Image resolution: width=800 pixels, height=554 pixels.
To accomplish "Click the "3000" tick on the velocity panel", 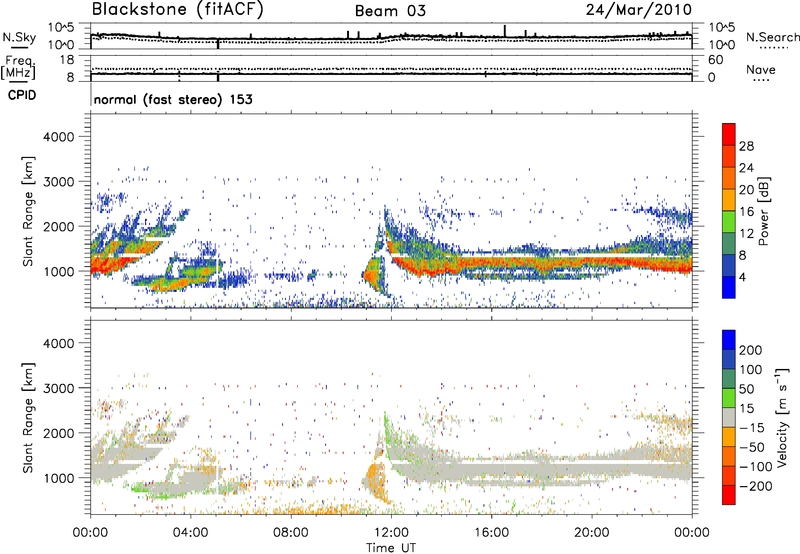I will (58, 388).
